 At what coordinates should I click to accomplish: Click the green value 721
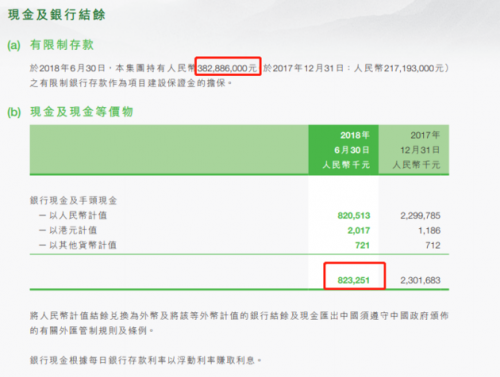[362, 246]
